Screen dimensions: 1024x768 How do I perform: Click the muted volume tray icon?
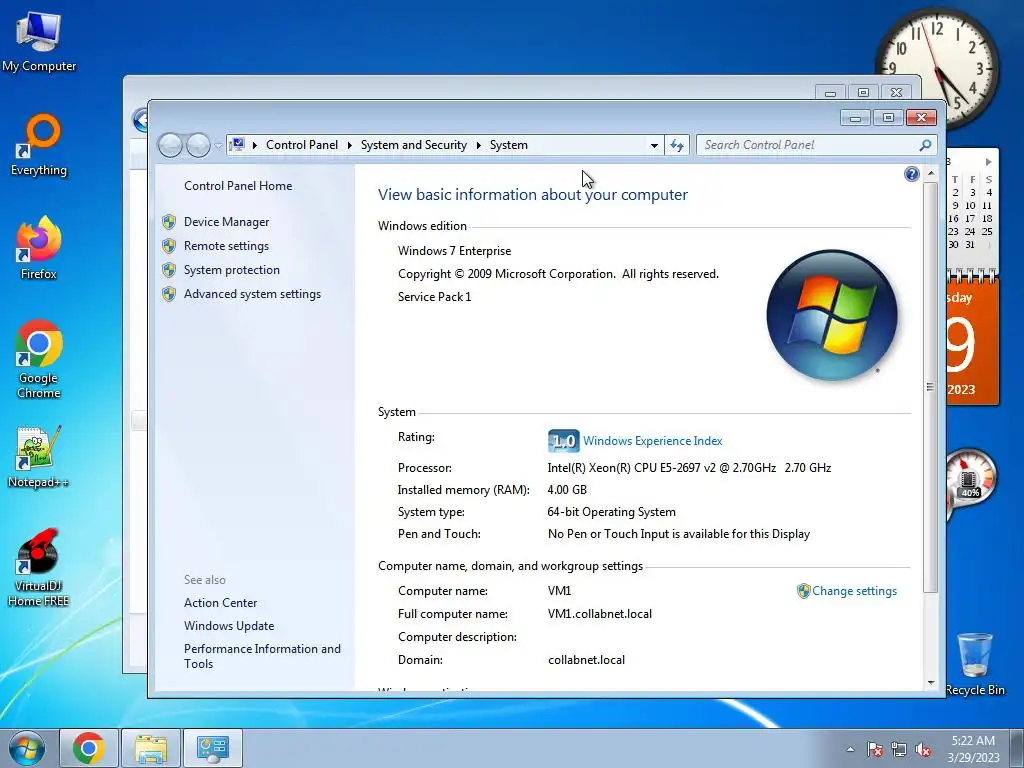(x=923, y=750)
